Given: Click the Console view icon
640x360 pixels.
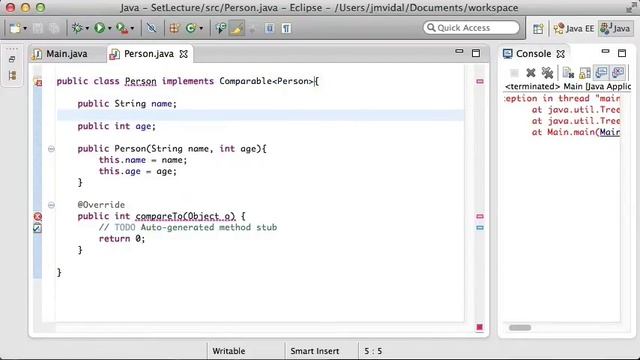Looking at the screenshot, I should (x=507, y=54).
